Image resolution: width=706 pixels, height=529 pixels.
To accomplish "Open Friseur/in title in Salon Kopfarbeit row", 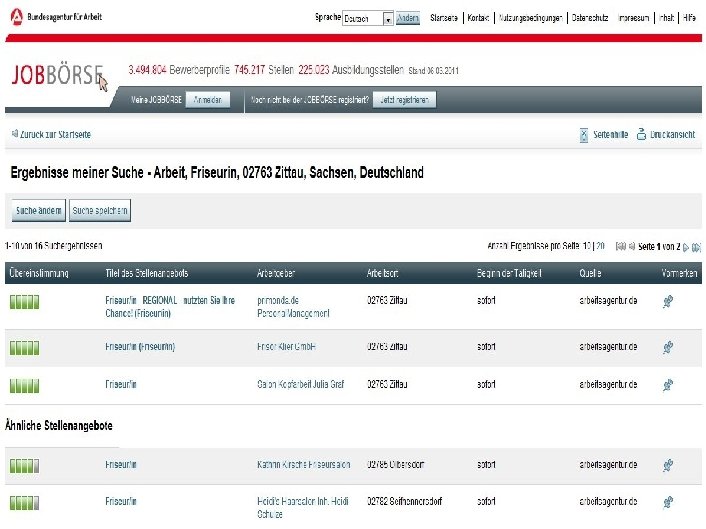I will click(x=121, y=384).
